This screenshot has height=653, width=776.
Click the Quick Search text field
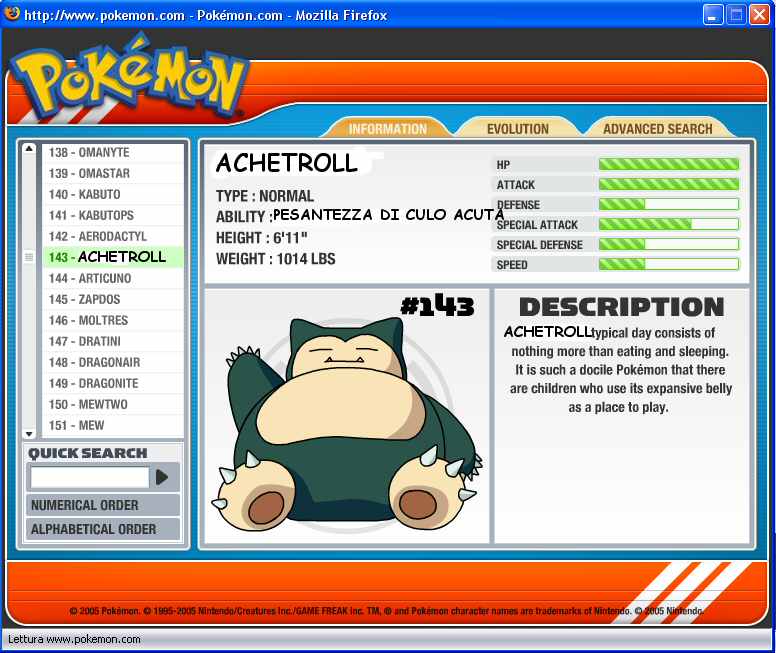(x=90, y=478)
